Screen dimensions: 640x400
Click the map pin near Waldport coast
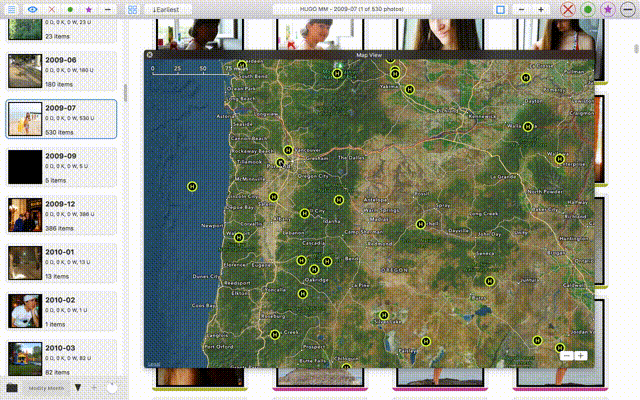tap(239, 237)
